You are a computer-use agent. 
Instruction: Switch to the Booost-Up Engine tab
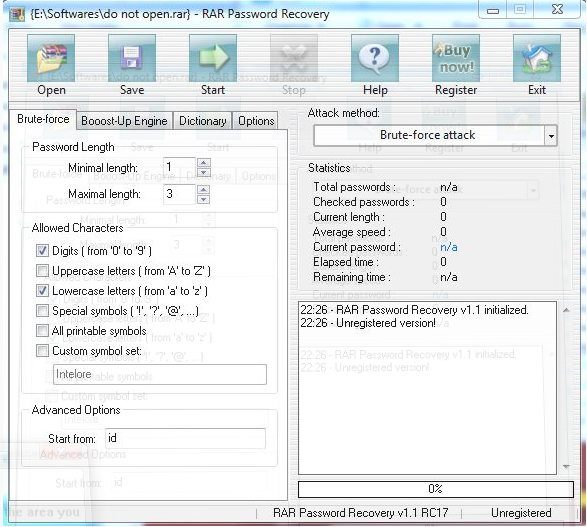[124, 121]
